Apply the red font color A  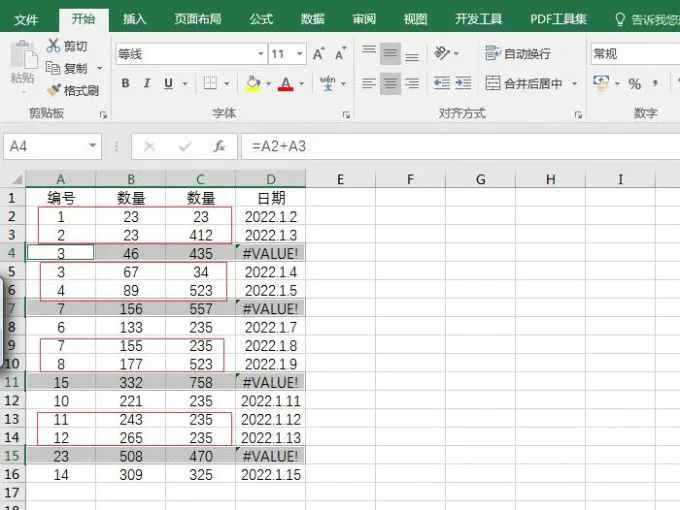coord(286,83)
